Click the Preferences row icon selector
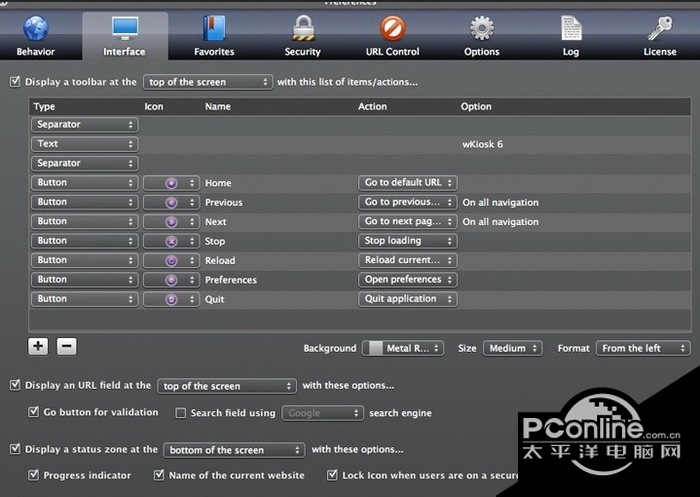The height and width of the screenshot is (497, 700). [x=171, y=280]
